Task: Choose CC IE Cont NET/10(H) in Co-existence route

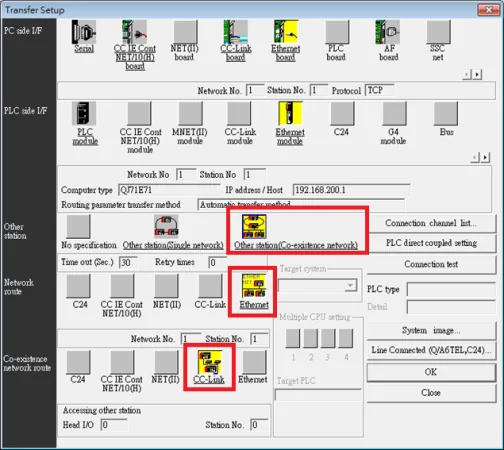Action: 122,362
